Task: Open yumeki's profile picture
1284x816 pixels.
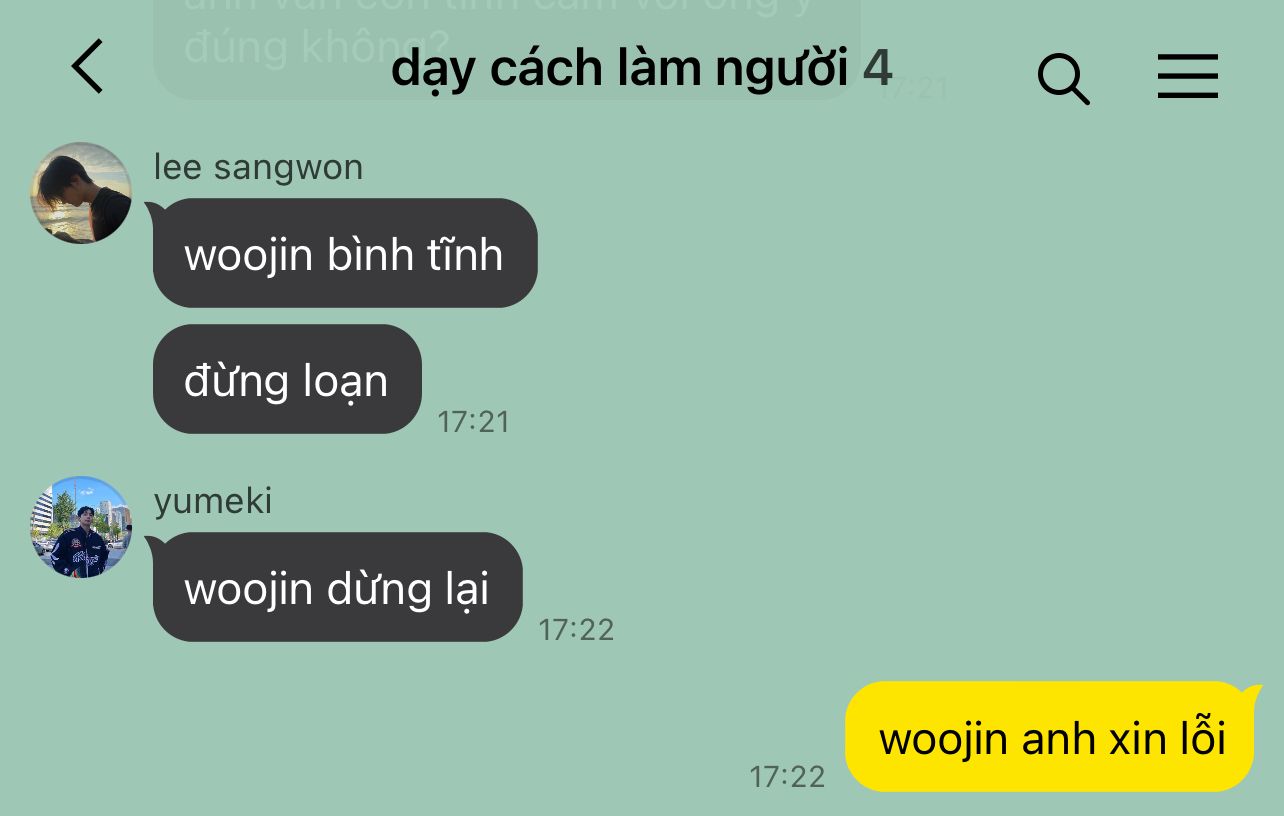Action: [81, 527]
